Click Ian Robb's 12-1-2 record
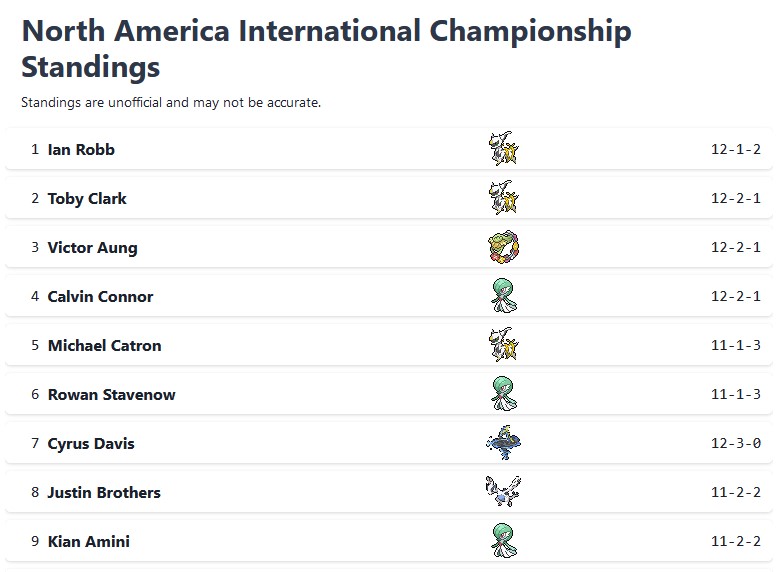The image size is (782, 572). click(736, 149)
